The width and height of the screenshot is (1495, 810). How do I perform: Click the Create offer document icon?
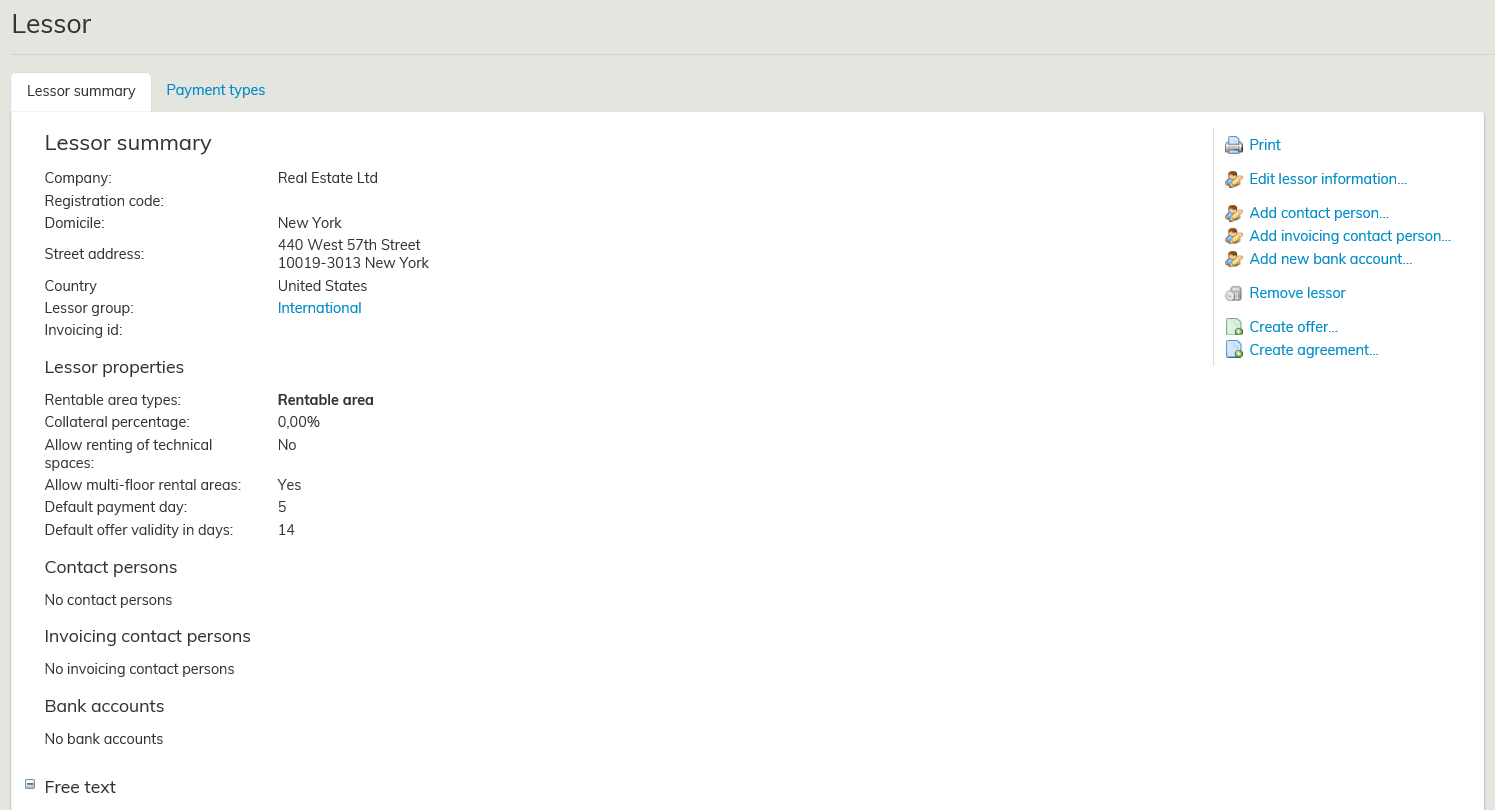[1234, 328]
